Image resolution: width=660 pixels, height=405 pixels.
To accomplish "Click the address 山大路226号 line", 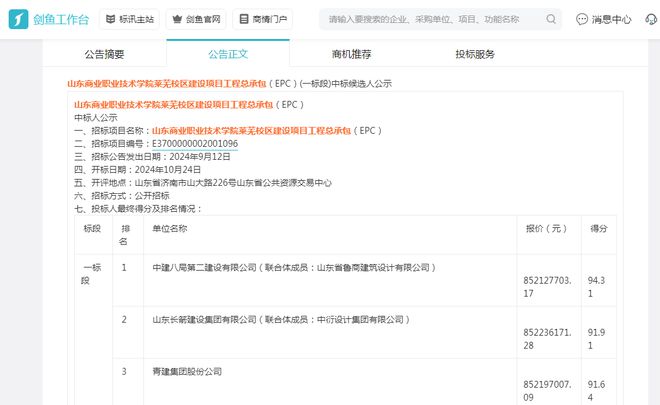I will [x=233, y=183].
